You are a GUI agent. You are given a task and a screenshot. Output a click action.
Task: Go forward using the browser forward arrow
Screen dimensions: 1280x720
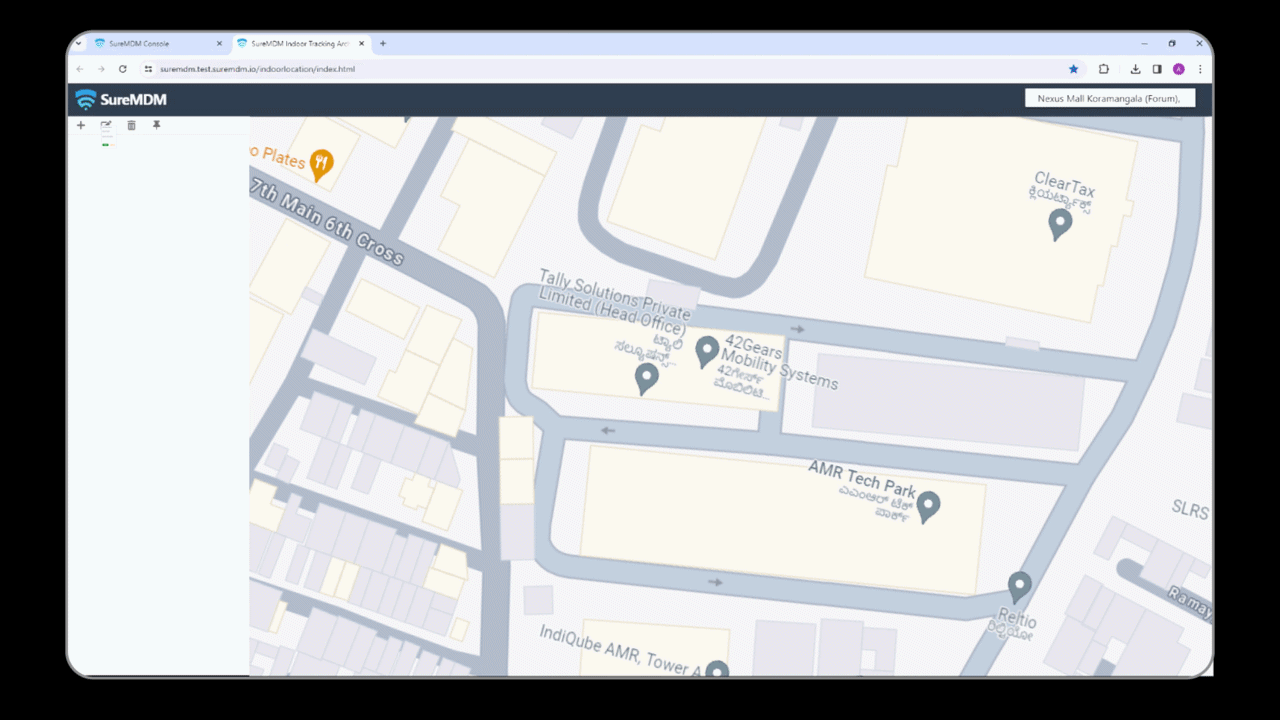(x=101, y=69)
